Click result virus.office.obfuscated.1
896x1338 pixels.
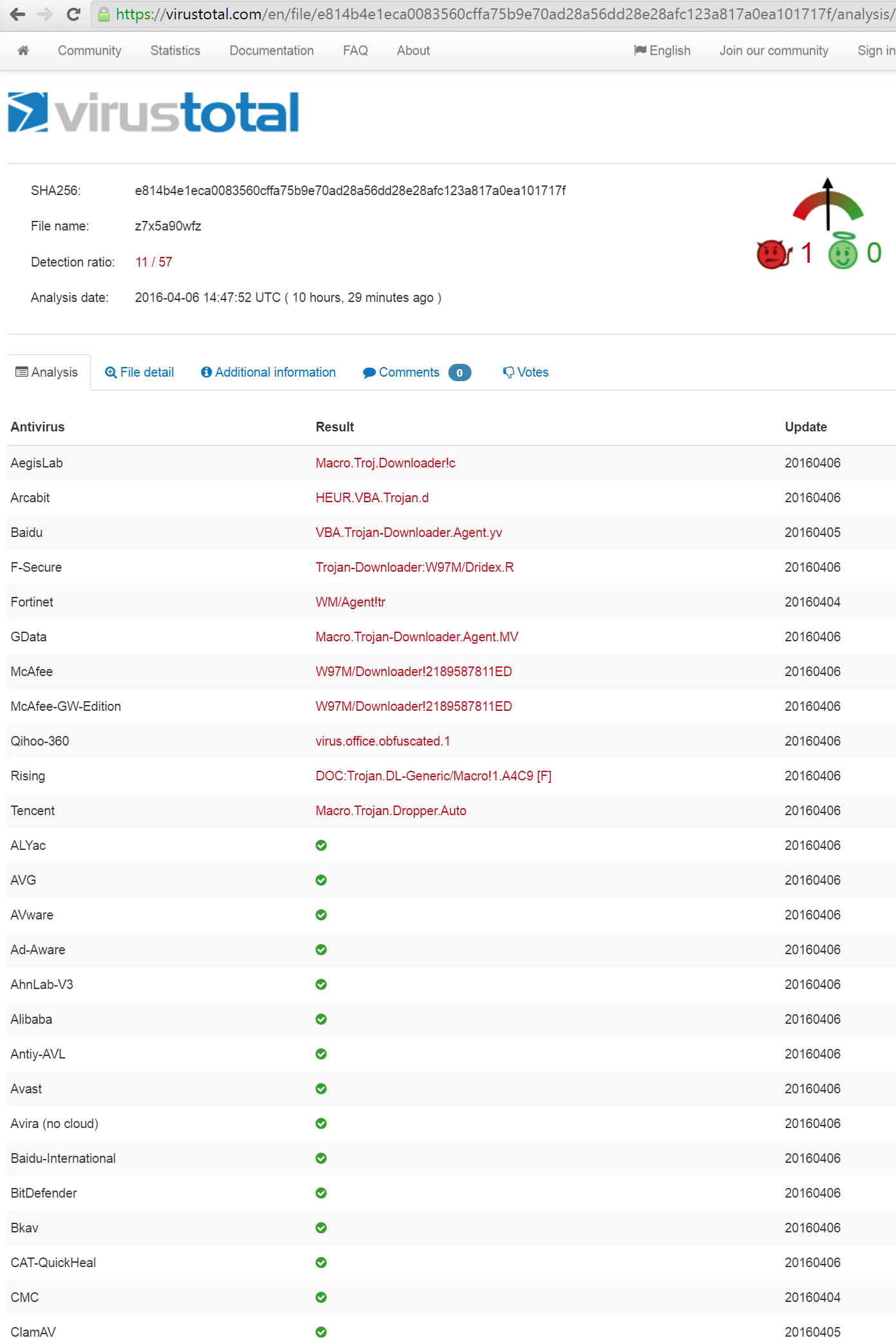383,741
